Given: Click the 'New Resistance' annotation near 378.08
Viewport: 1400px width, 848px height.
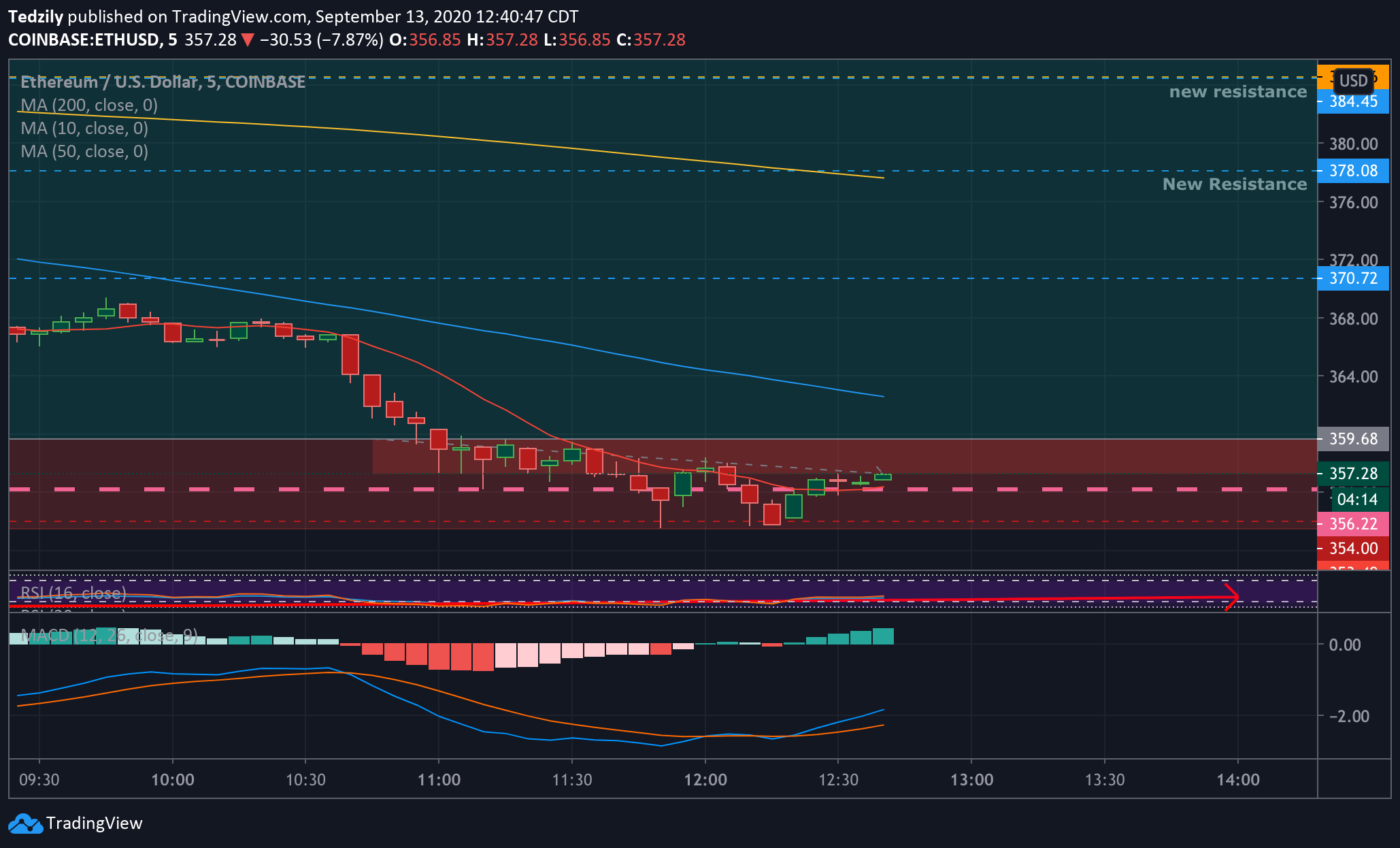Looking at the screenshot, I should click(x=1235, y=184).
